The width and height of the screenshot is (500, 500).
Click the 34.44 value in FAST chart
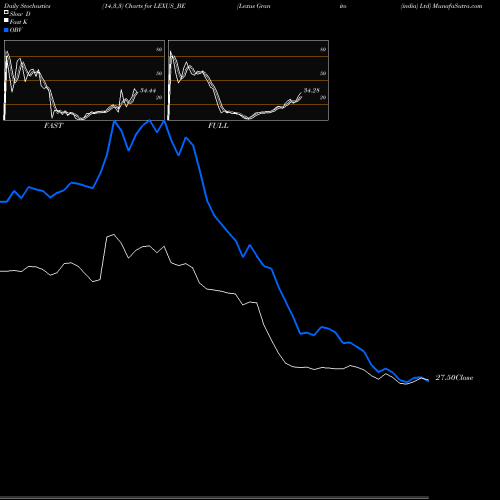(148, 90)
